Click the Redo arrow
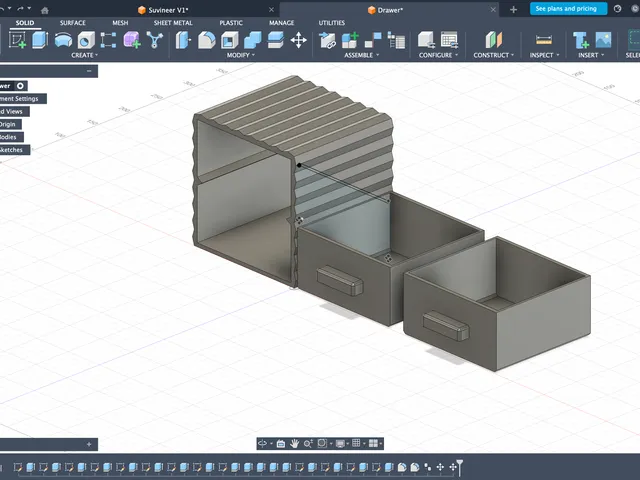The image size is (640, 480). (x=20, y=9)
